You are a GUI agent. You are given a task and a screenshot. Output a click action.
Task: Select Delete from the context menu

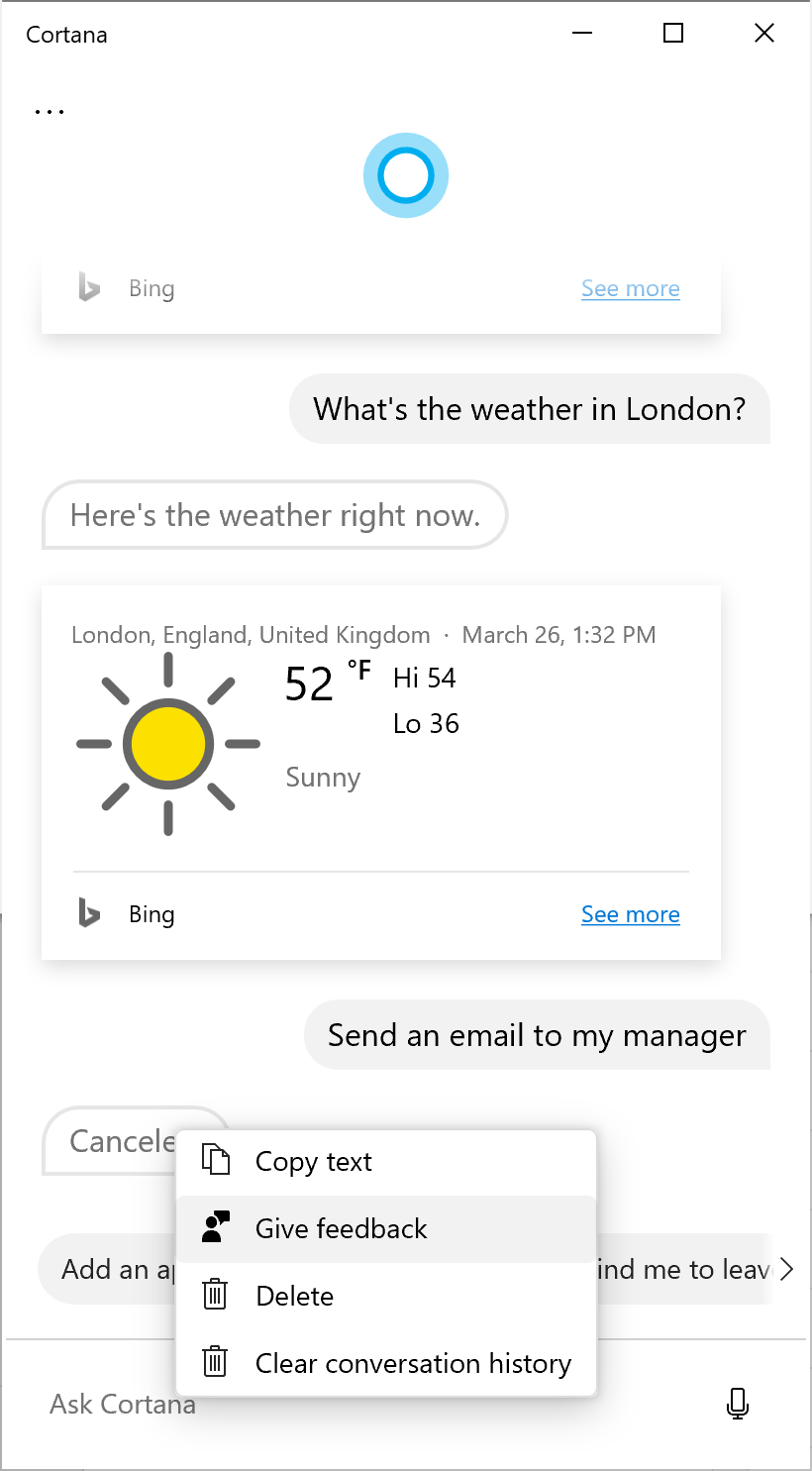coord(295,1296)
